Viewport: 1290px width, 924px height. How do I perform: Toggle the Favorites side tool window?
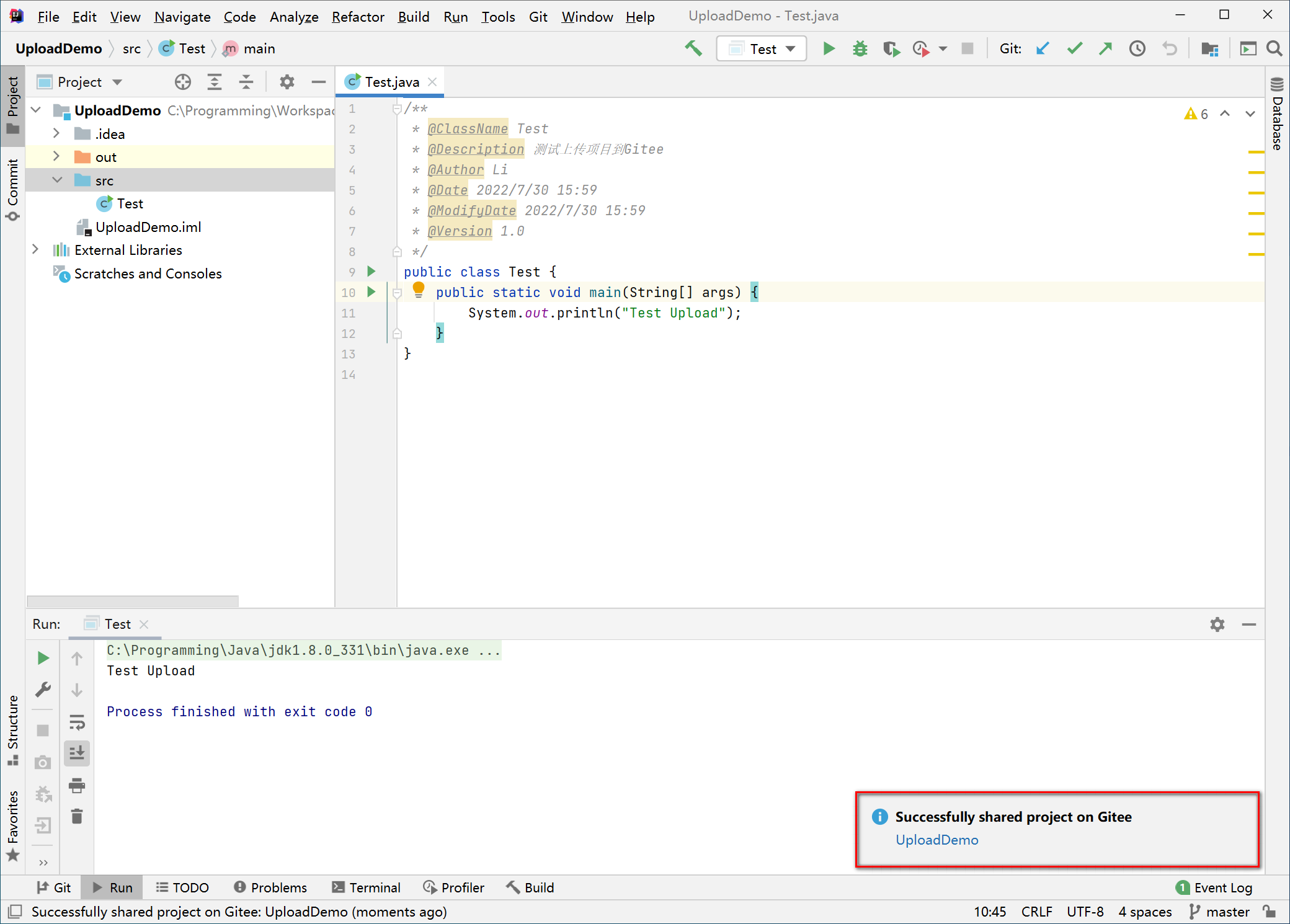pos(13,826)
